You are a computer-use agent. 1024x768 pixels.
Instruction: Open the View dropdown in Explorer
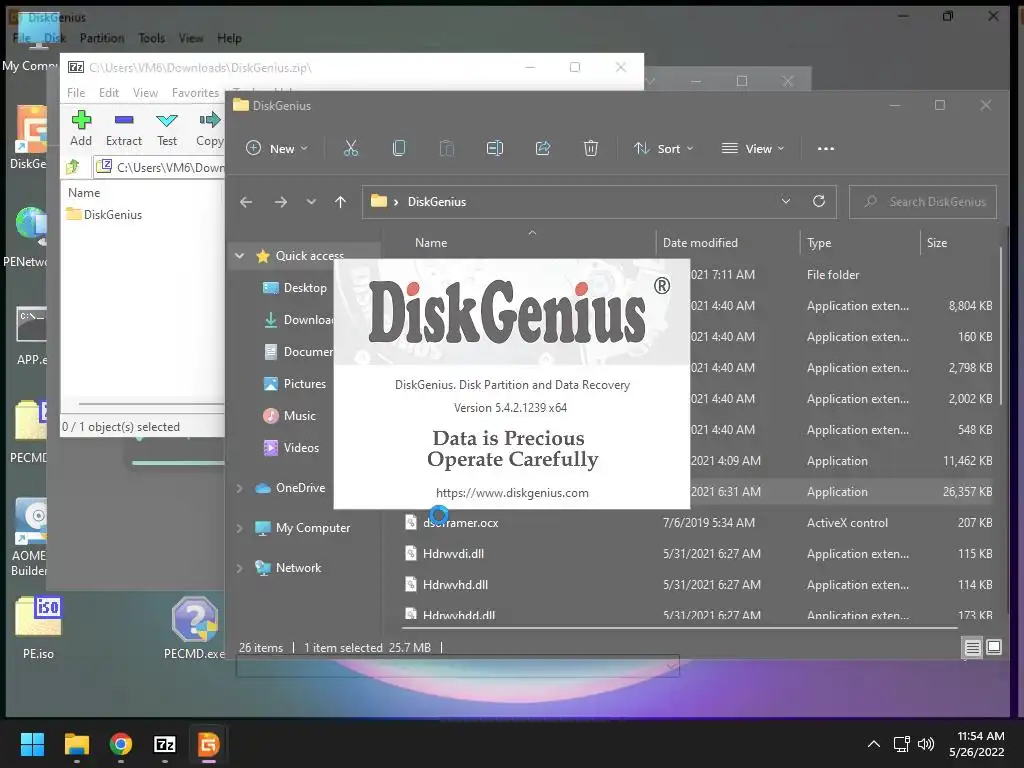point(752,149)
